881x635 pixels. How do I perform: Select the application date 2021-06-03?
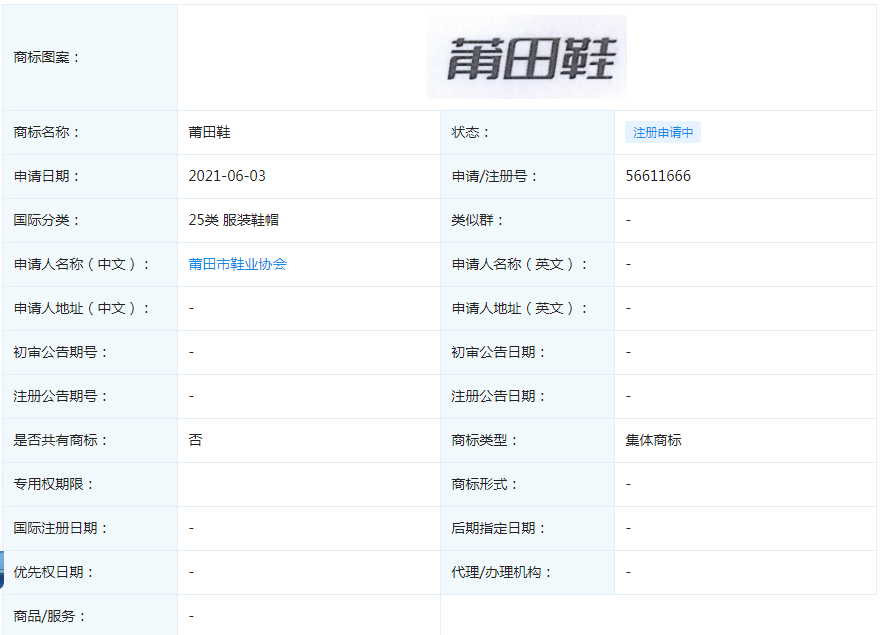[x=227, y=176]
